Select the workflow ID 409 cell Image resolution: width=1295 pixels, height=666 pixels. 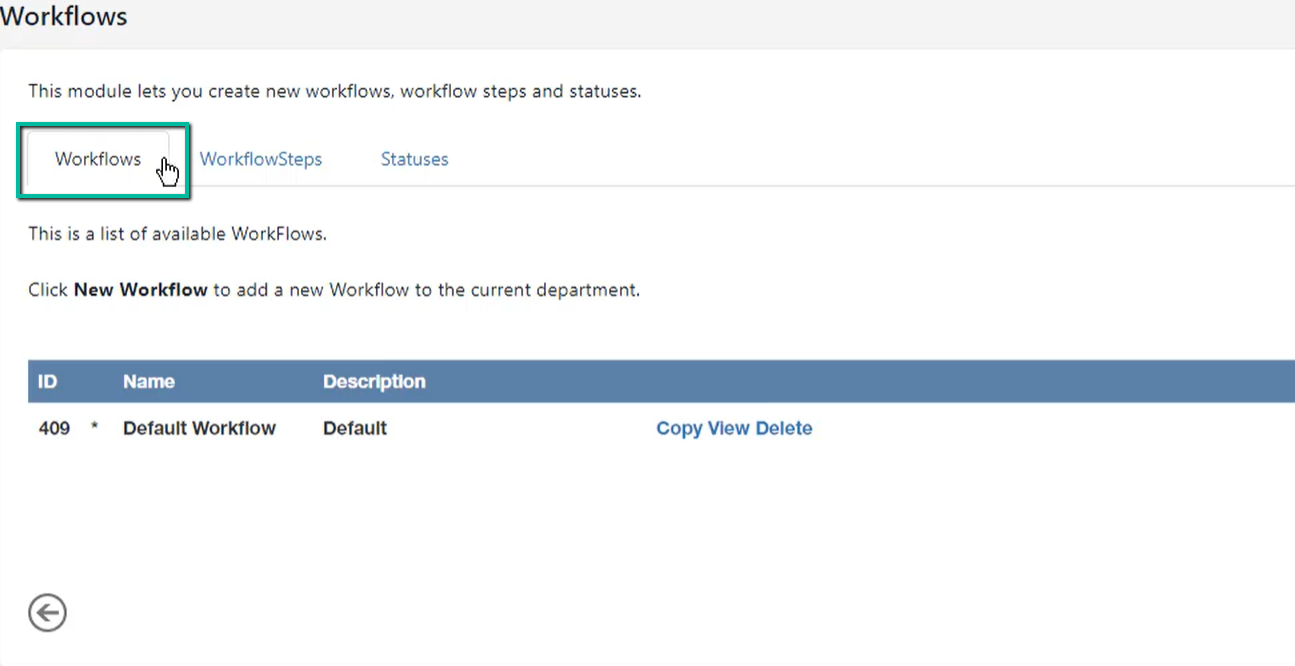point(54,428)
